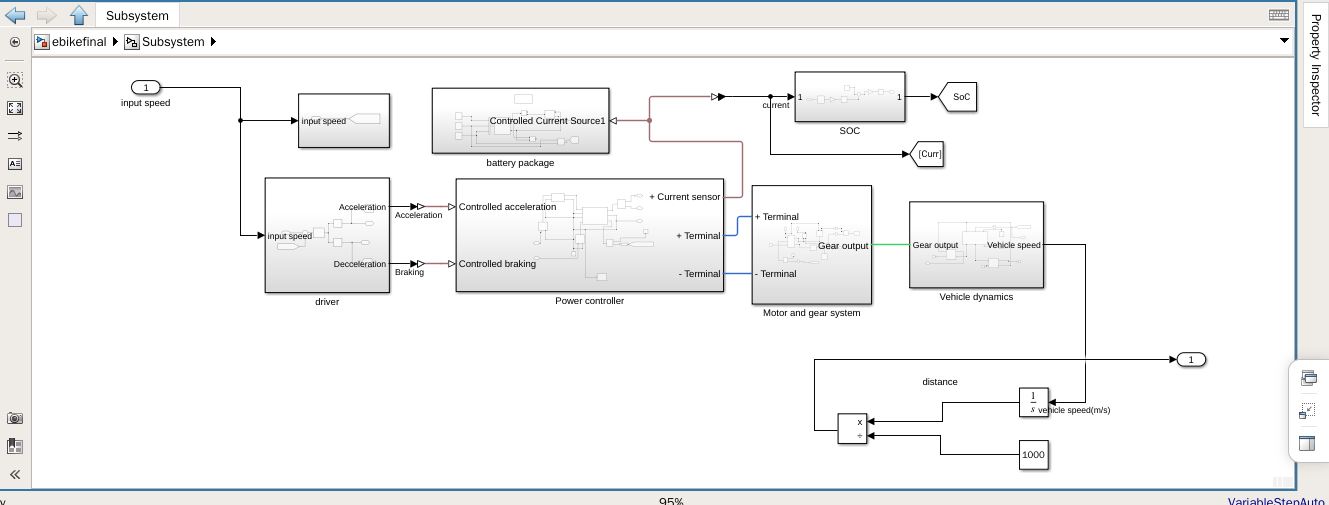Expand arrow after Subsystem in breadcrumb
This screenshot has height=505, width=1329.
pyautogui.click(x=213, y=42)
